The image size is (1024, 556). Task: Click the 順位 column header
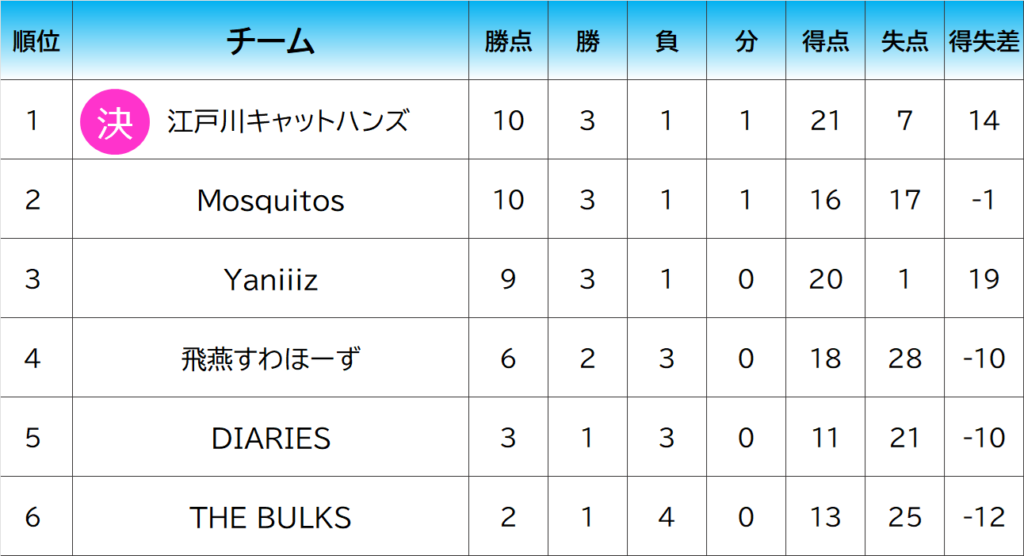click(36, 41)
